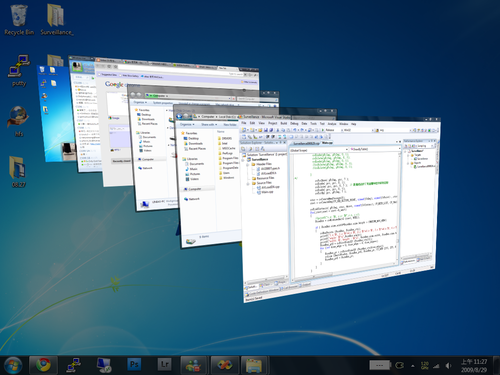The height and width of the screenshot is (375, 500).
Task: Launch Photoshop from the taskbar
Action: (134, 364)
